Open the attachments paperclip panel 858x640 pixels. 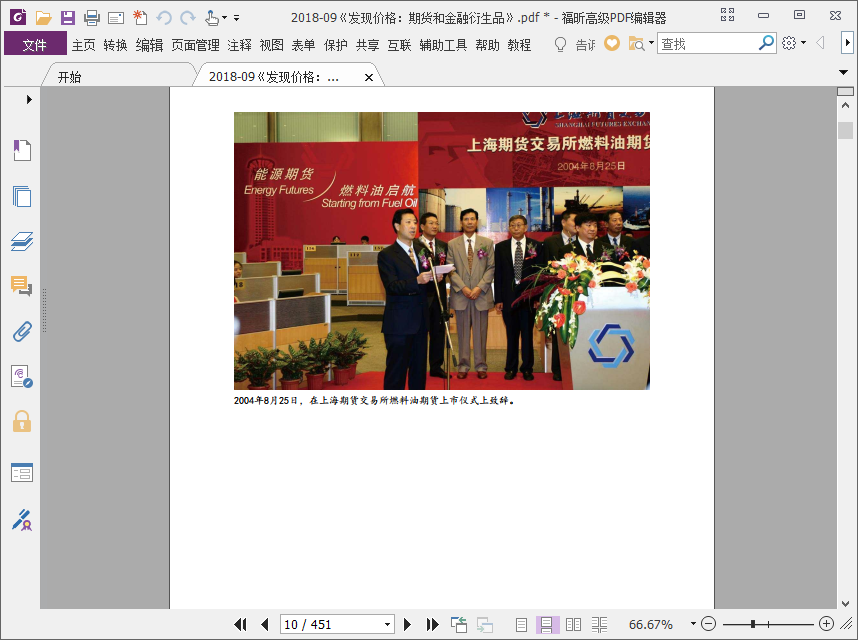click(x=22, y=331)
